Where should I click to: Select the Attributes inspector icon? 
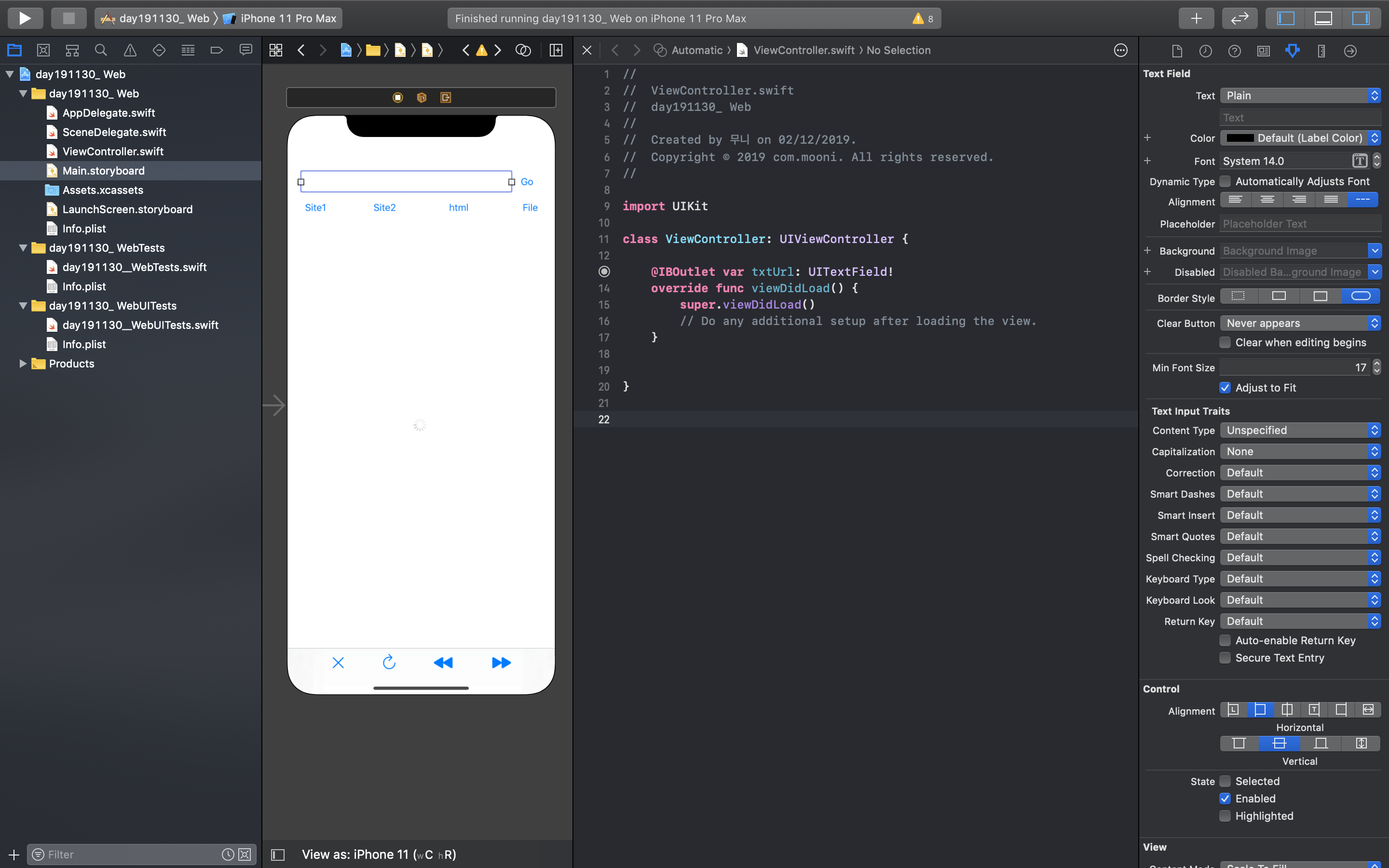(x=1292, y=51)
